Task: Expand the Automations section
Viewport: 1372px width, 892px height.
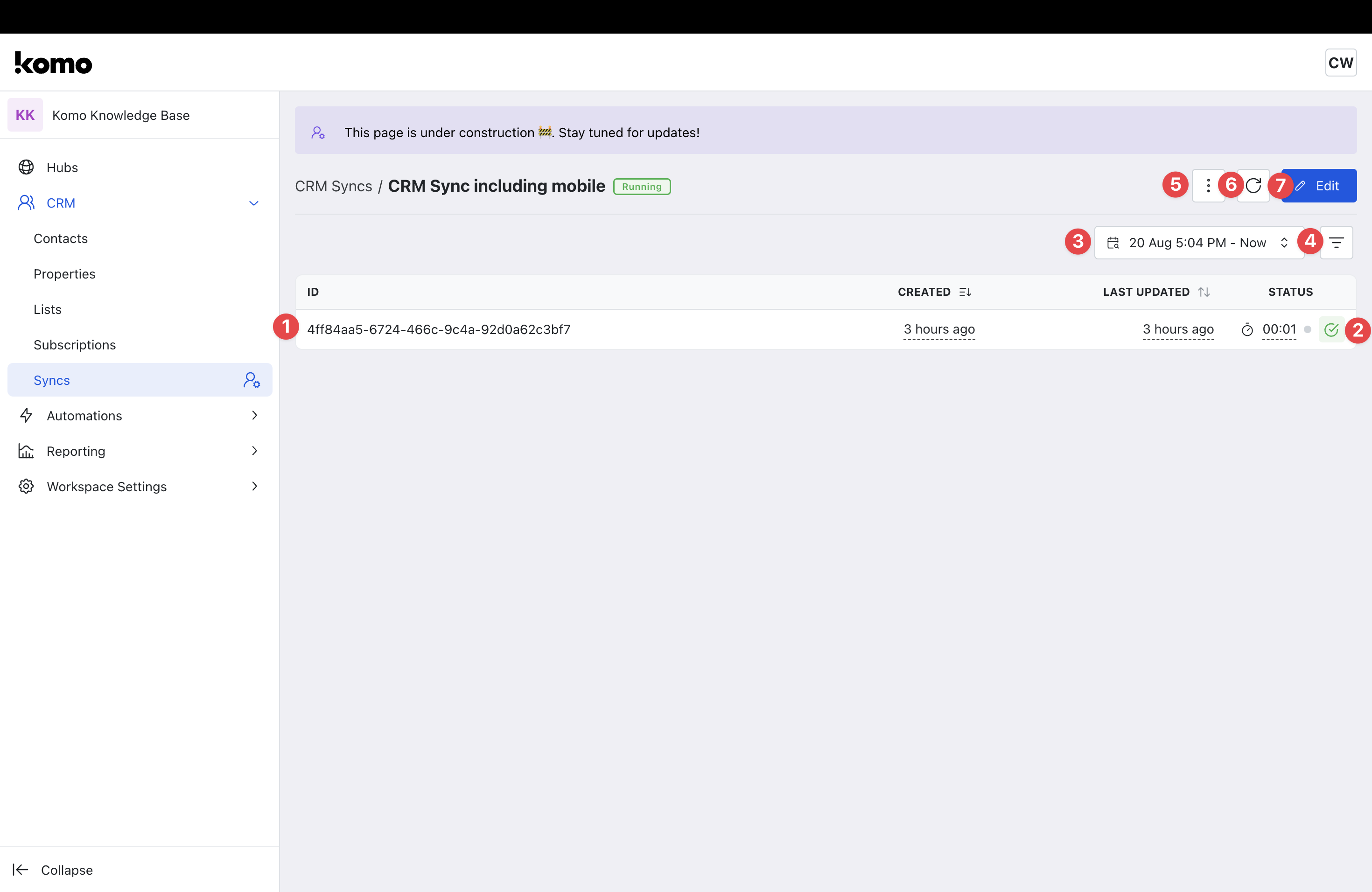Action: click(254, 416)
